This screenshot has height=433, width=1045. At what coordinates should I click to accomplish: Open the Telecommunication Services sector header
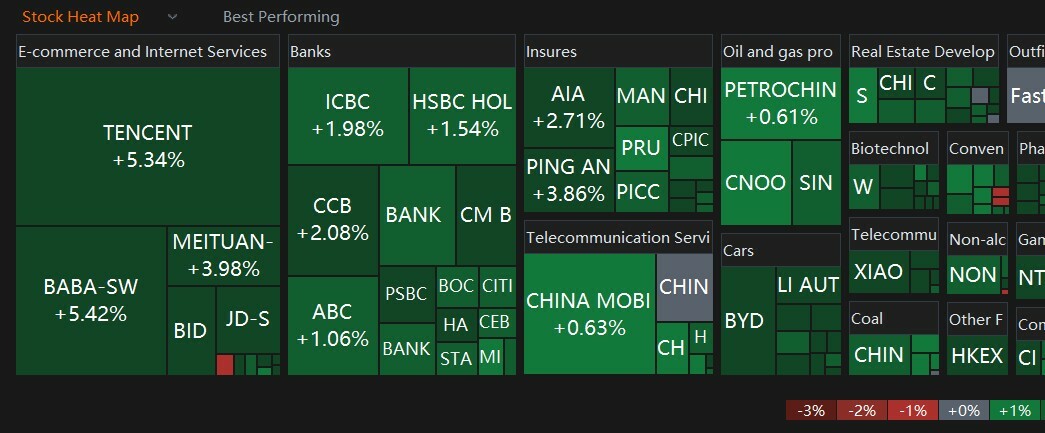(617, 238)
